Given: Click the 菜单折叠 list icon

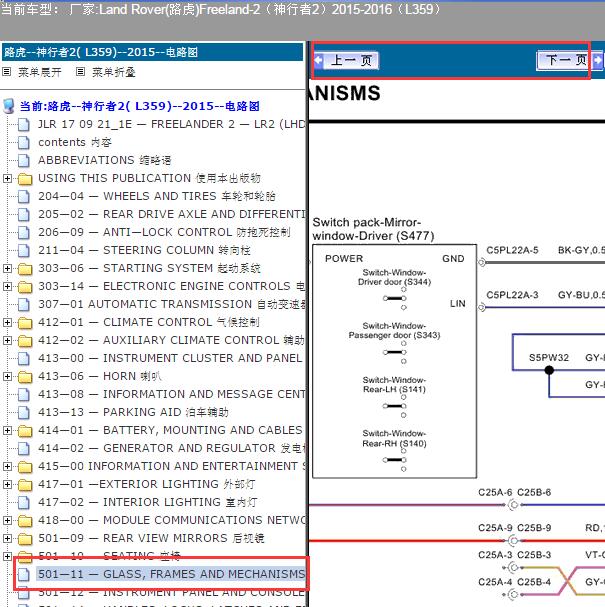Looking at the screenshot, I should pyautogui.click(x=80, y=72).
